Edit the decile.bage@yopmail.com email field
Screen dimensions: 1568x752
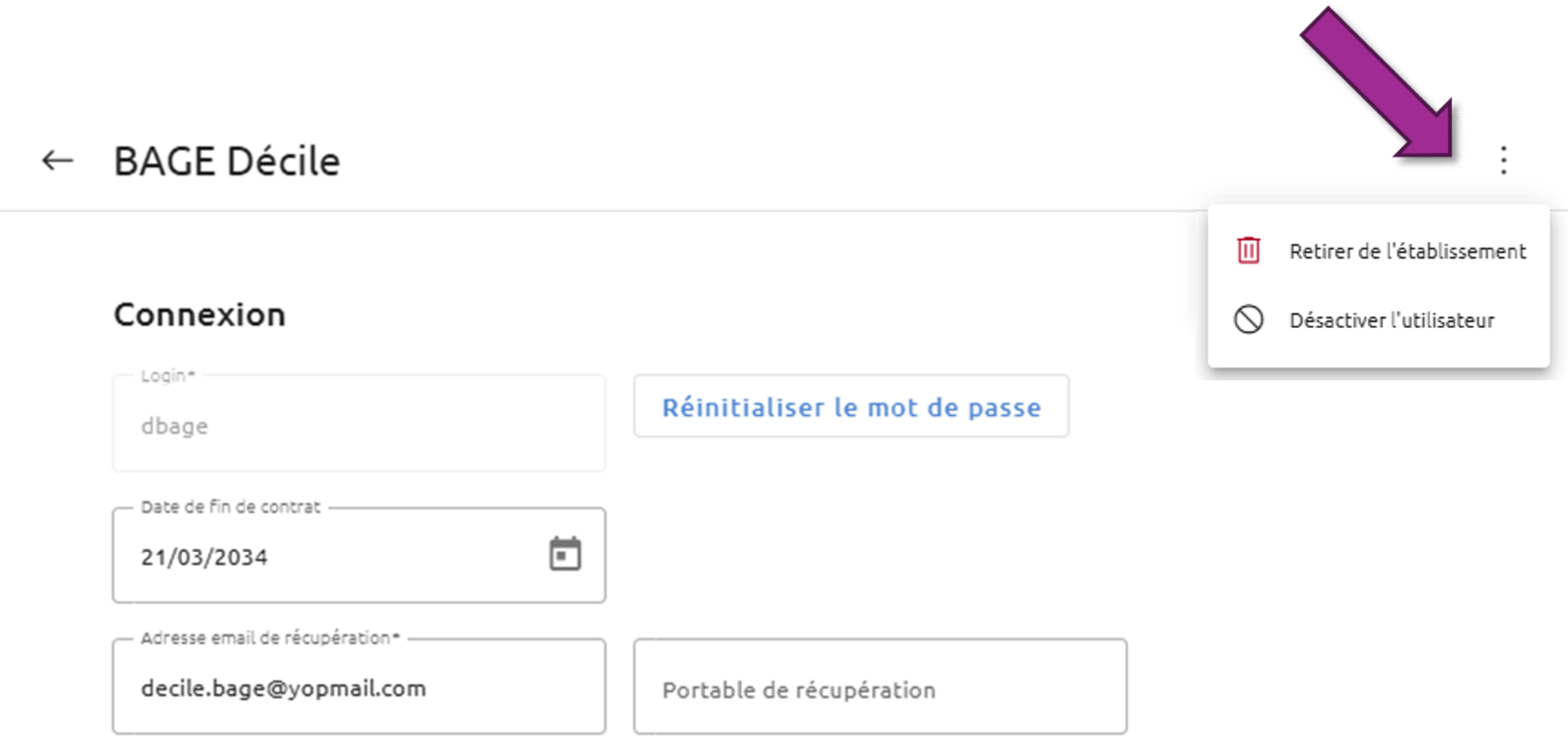[x=359, y=686]
